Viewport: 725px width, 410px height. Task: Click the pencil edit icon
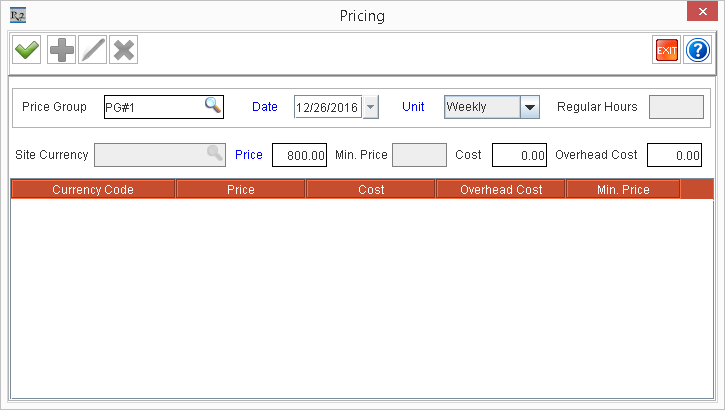(92, 50)
